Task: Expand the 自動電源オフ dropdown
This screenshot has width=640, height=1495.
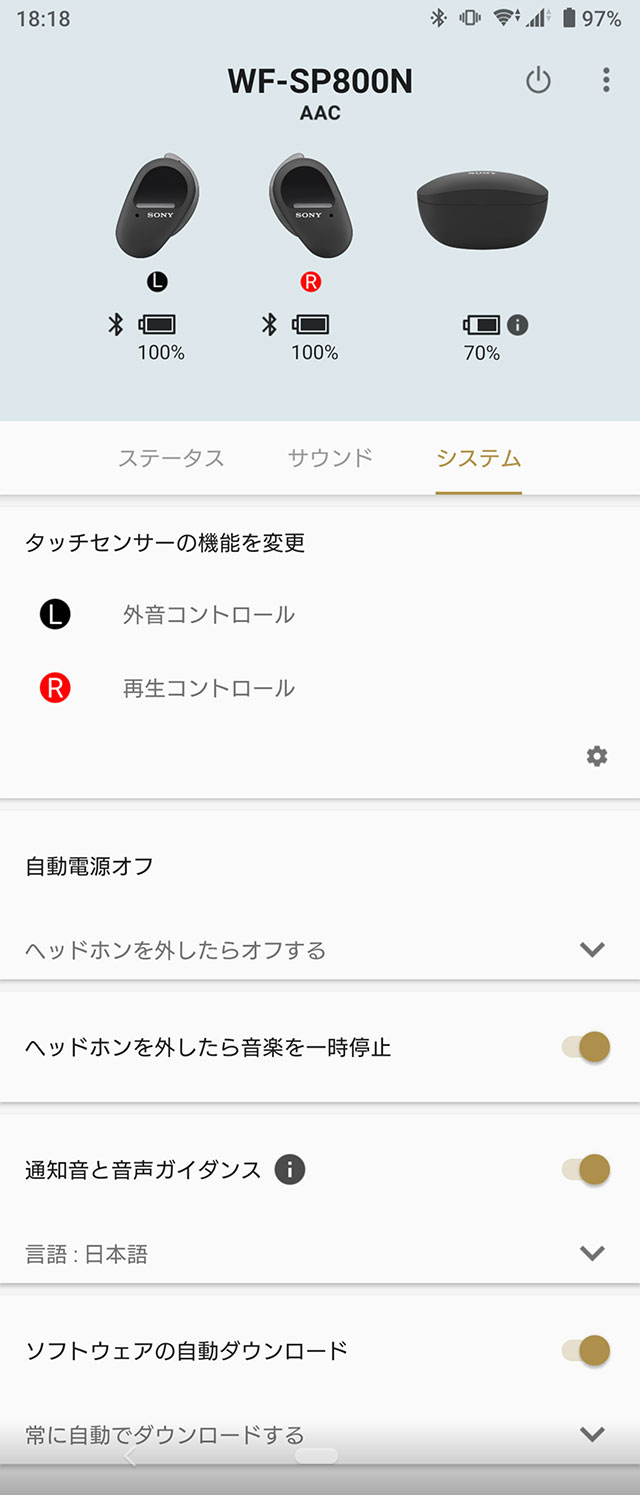Action: (x=592, y=950)
